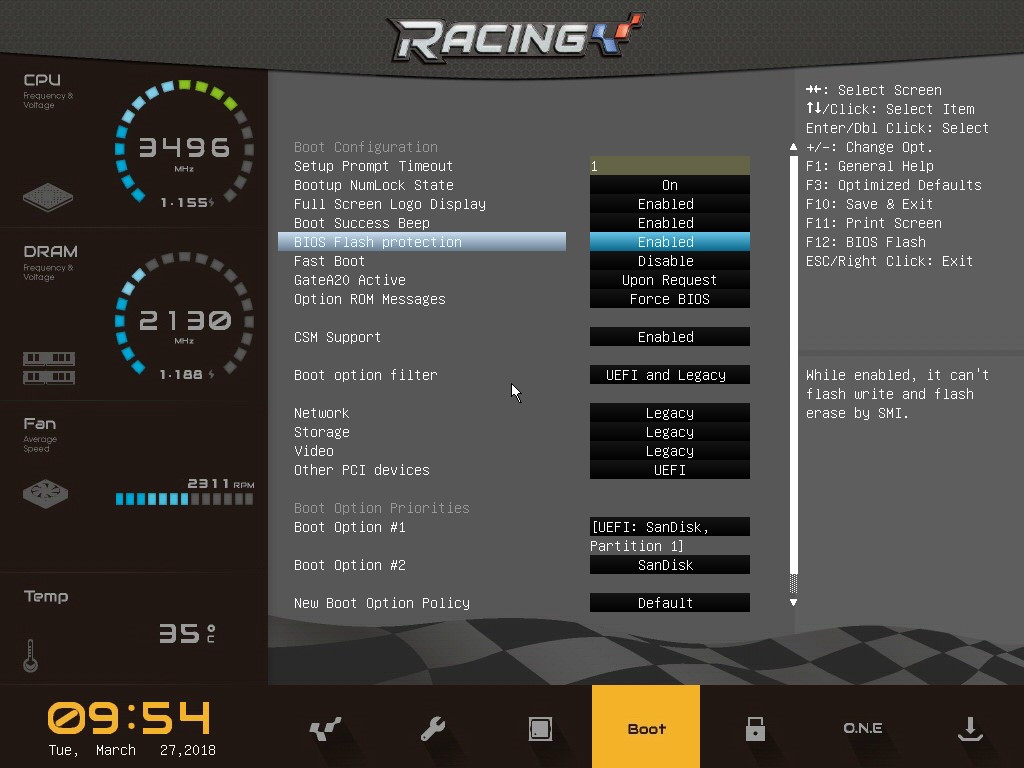The height and width of the screenshot is (768, 1024).
Task: Toggle Full Screen Logo Display value
Action: [x=669, y=204]
